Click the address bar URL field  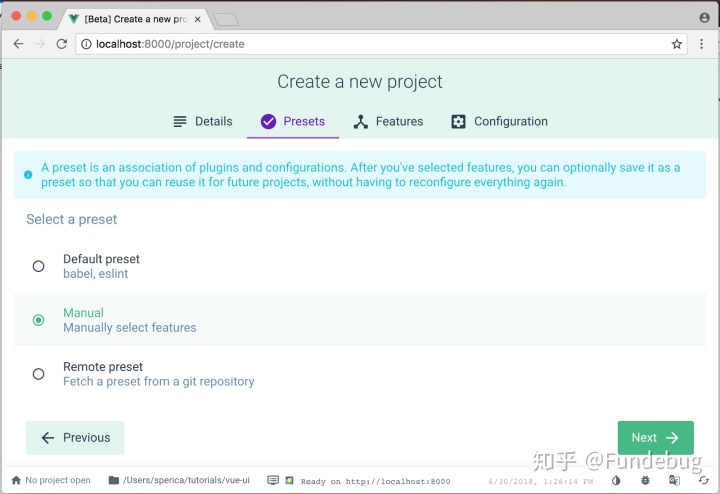point(381,44)
